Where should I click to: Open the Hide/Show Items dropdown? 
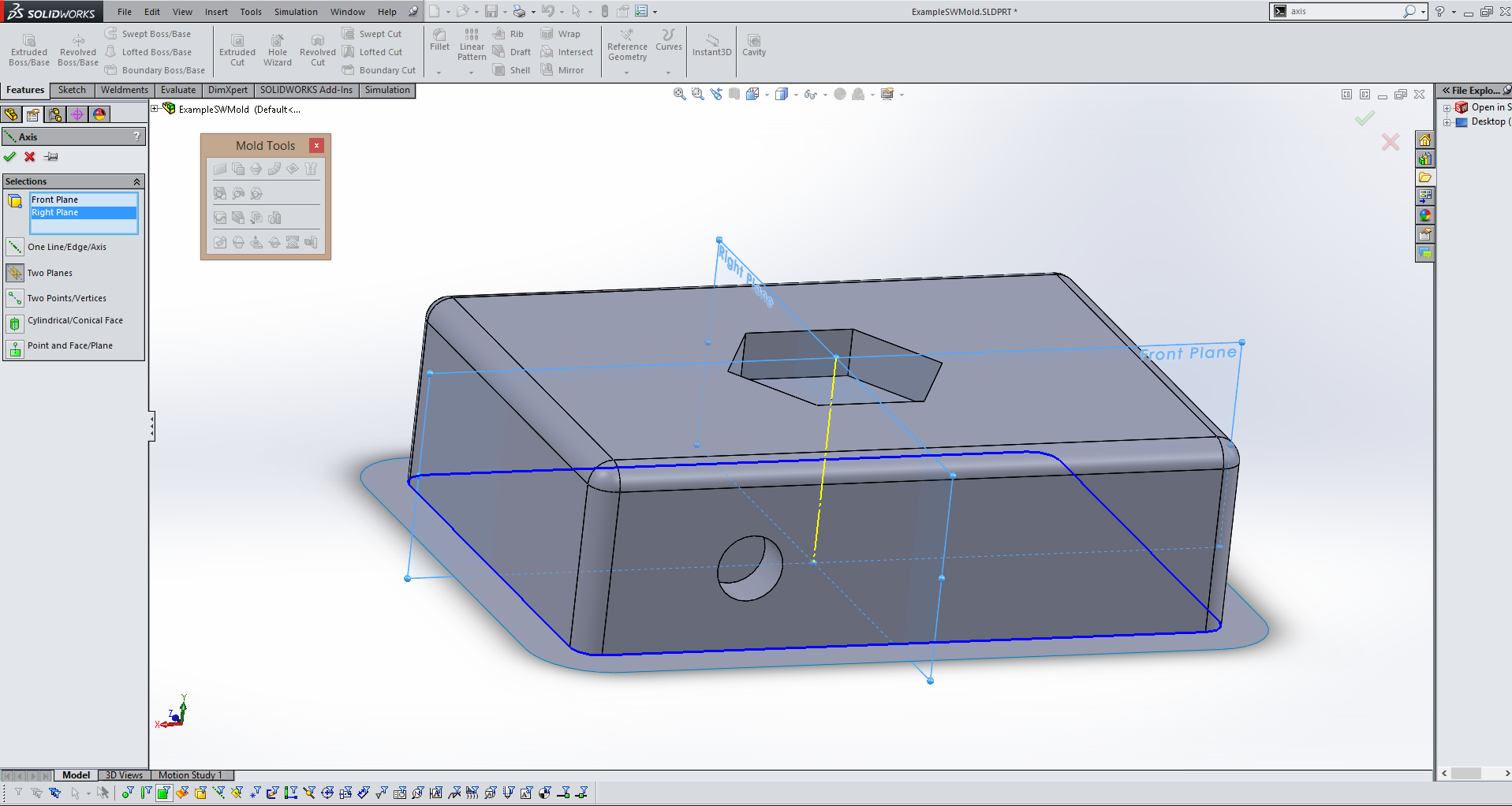tap(825, 95)
